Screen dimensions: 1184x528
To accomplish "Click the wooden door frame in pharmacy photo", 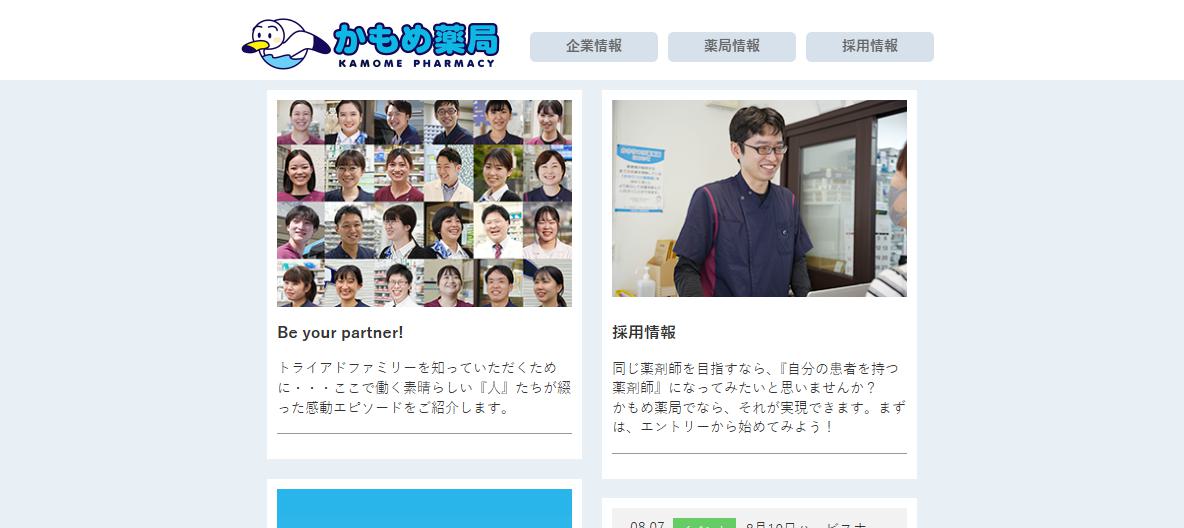I will (x=830, y=198).
